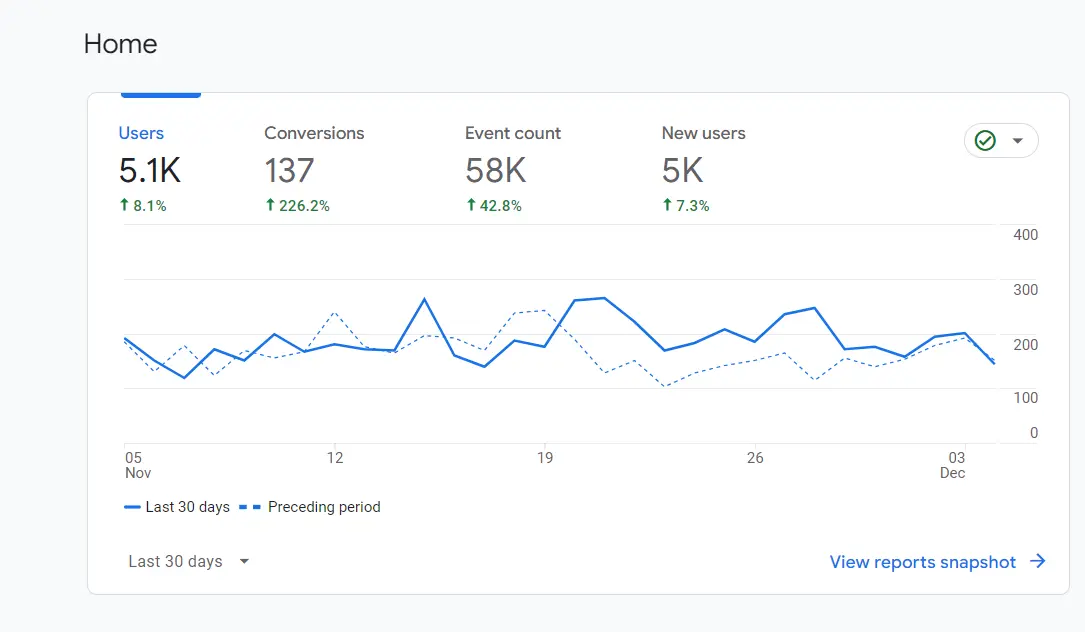Click the Last 30 days solid-line legend icon

point(134,507)
